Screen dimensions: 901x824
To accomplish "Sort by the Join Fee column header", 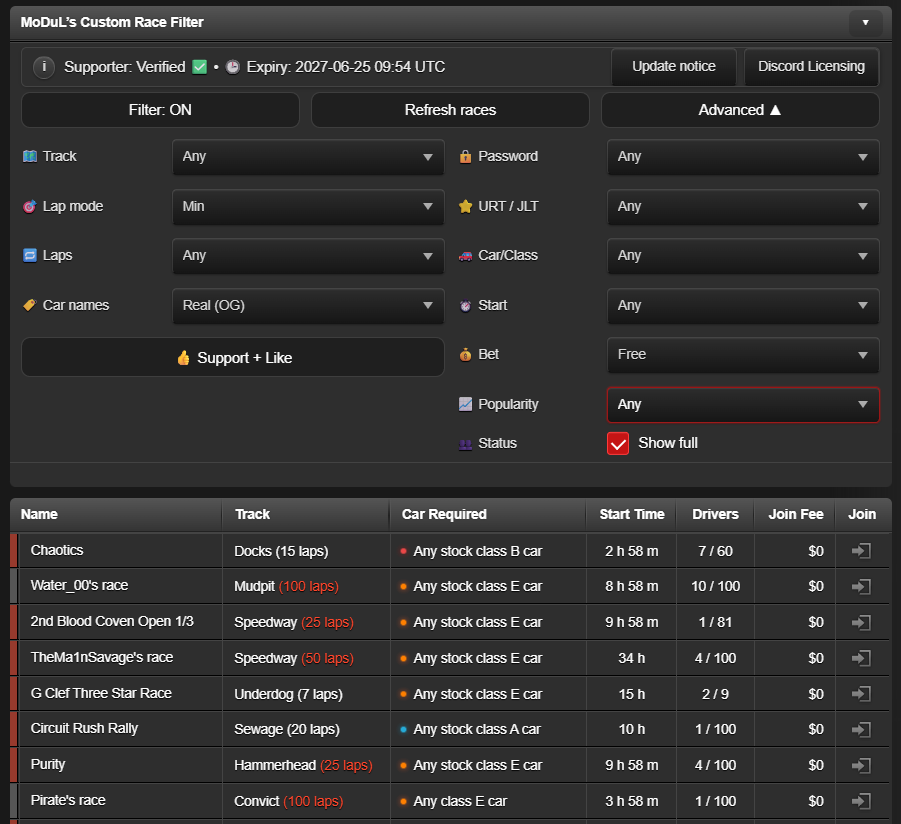I will (x=796, y=514).
